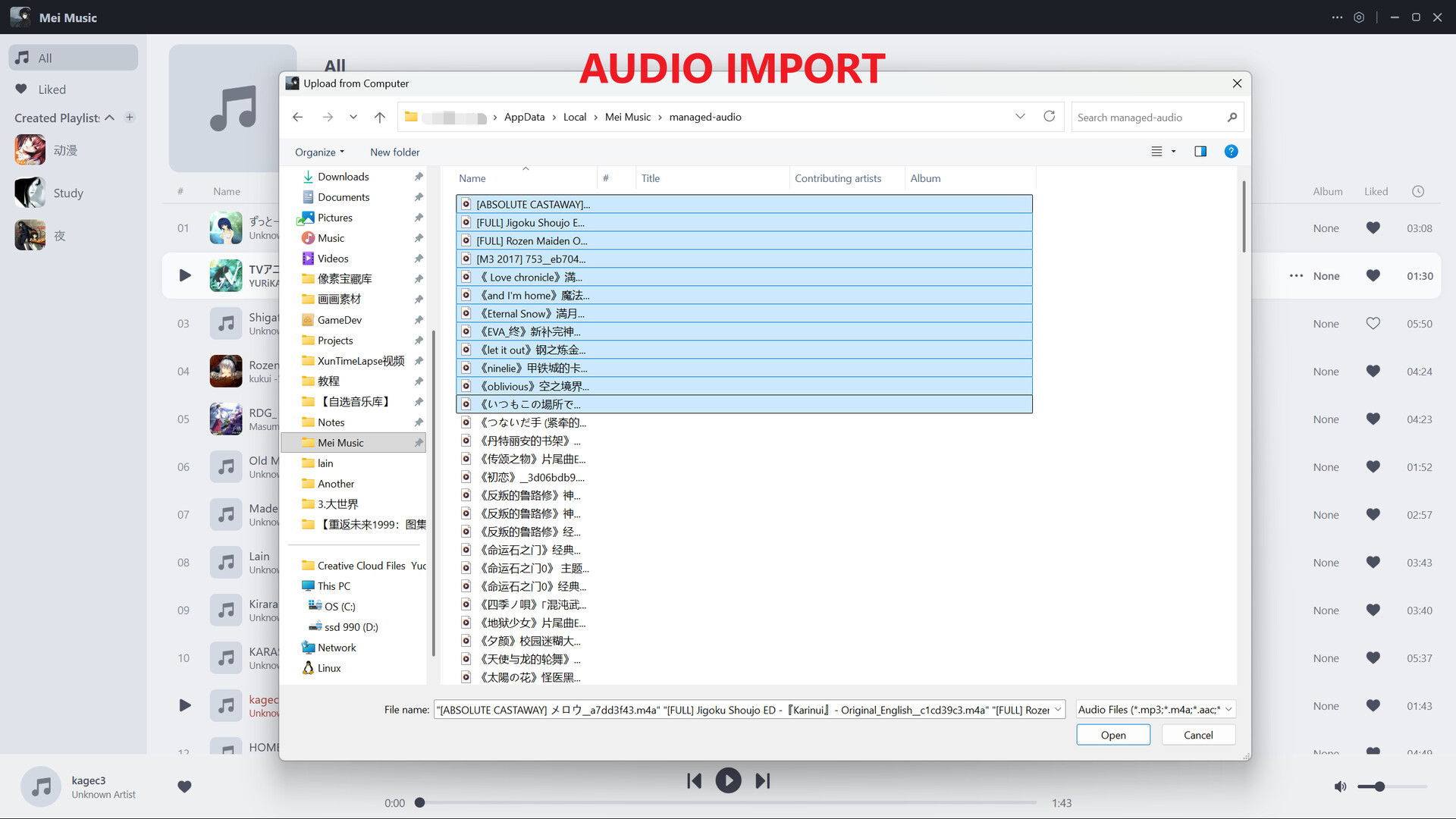Unlike the track with duration 04:24

click(1373, 371)
